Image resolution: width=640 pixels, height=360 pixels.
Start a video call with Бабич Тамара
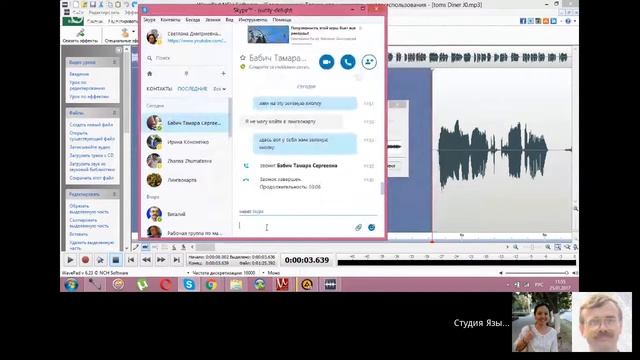[327, 62]
